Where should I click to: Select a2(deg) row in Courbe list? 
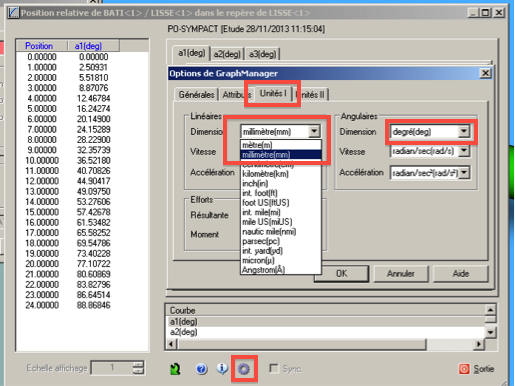coord(325,332)
